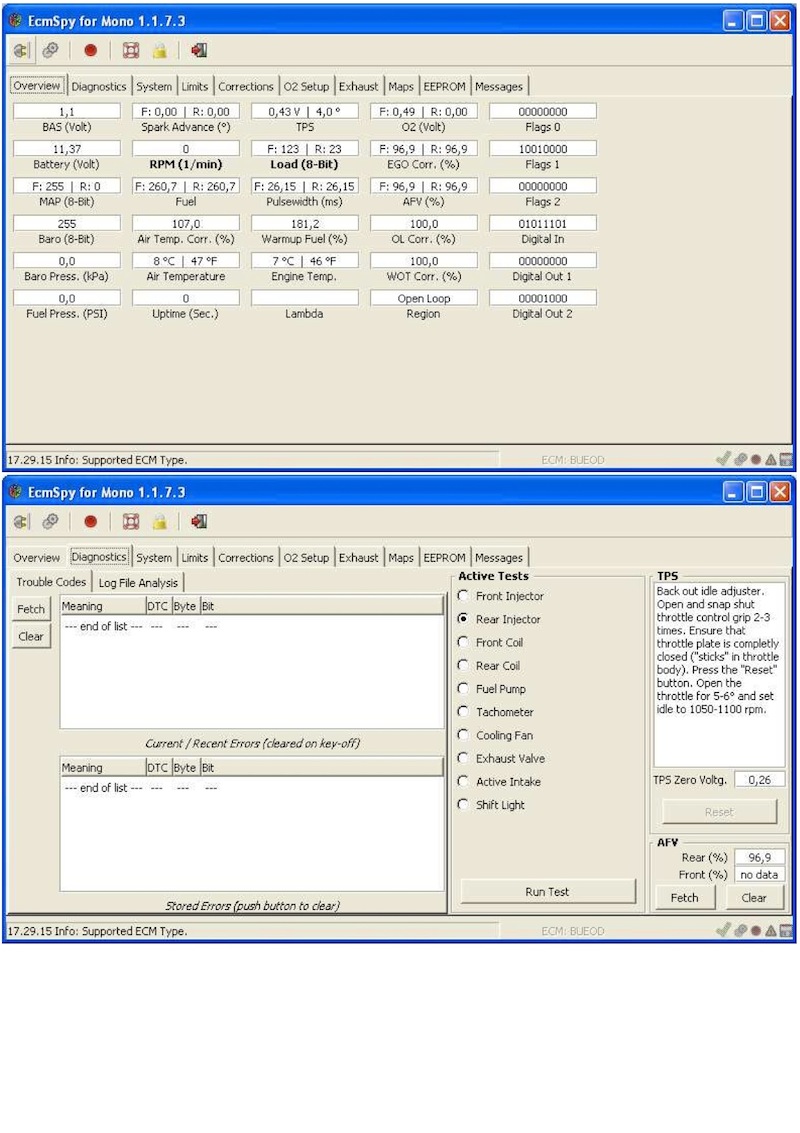Open the EEPROM tab in the top window

point(444,86)
